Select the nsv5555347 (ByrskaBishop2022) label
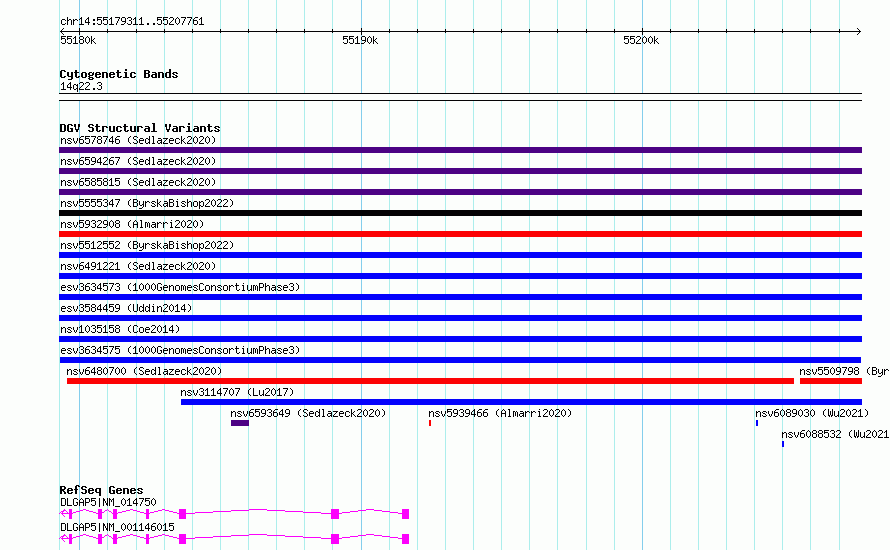 [147, 203]
